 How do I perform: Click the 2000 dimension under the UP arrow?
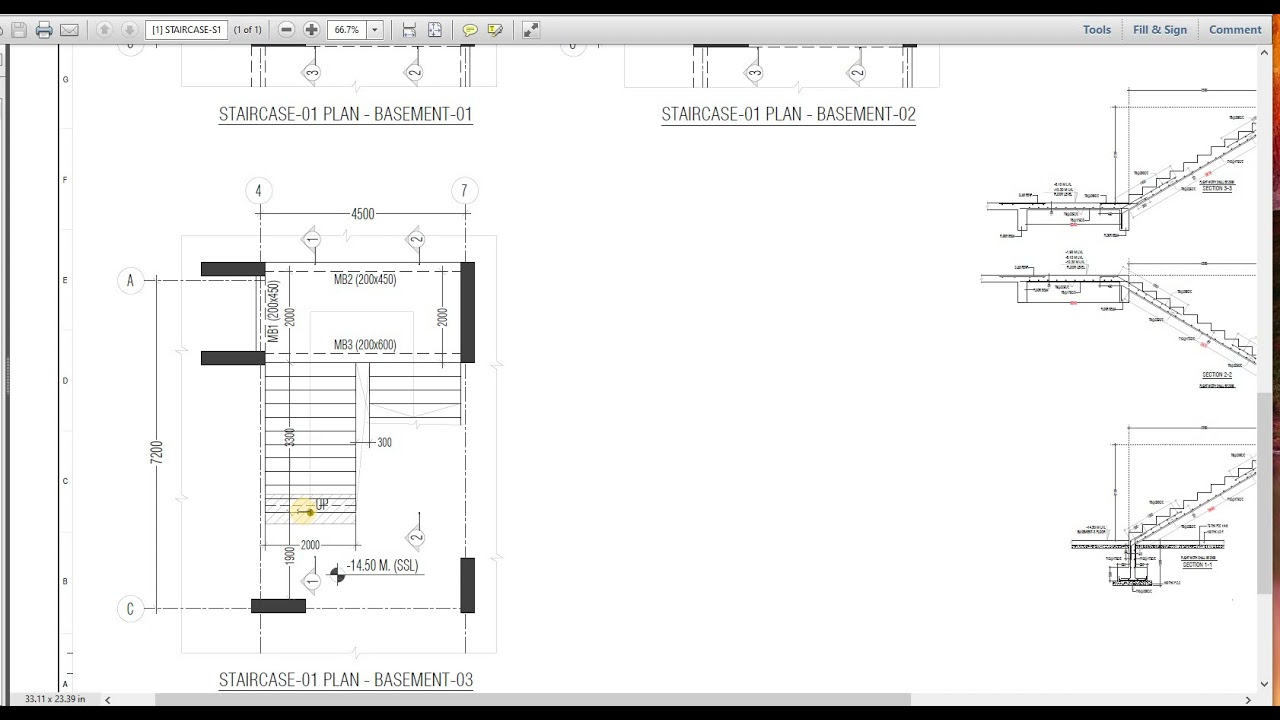tap(310, 545)
